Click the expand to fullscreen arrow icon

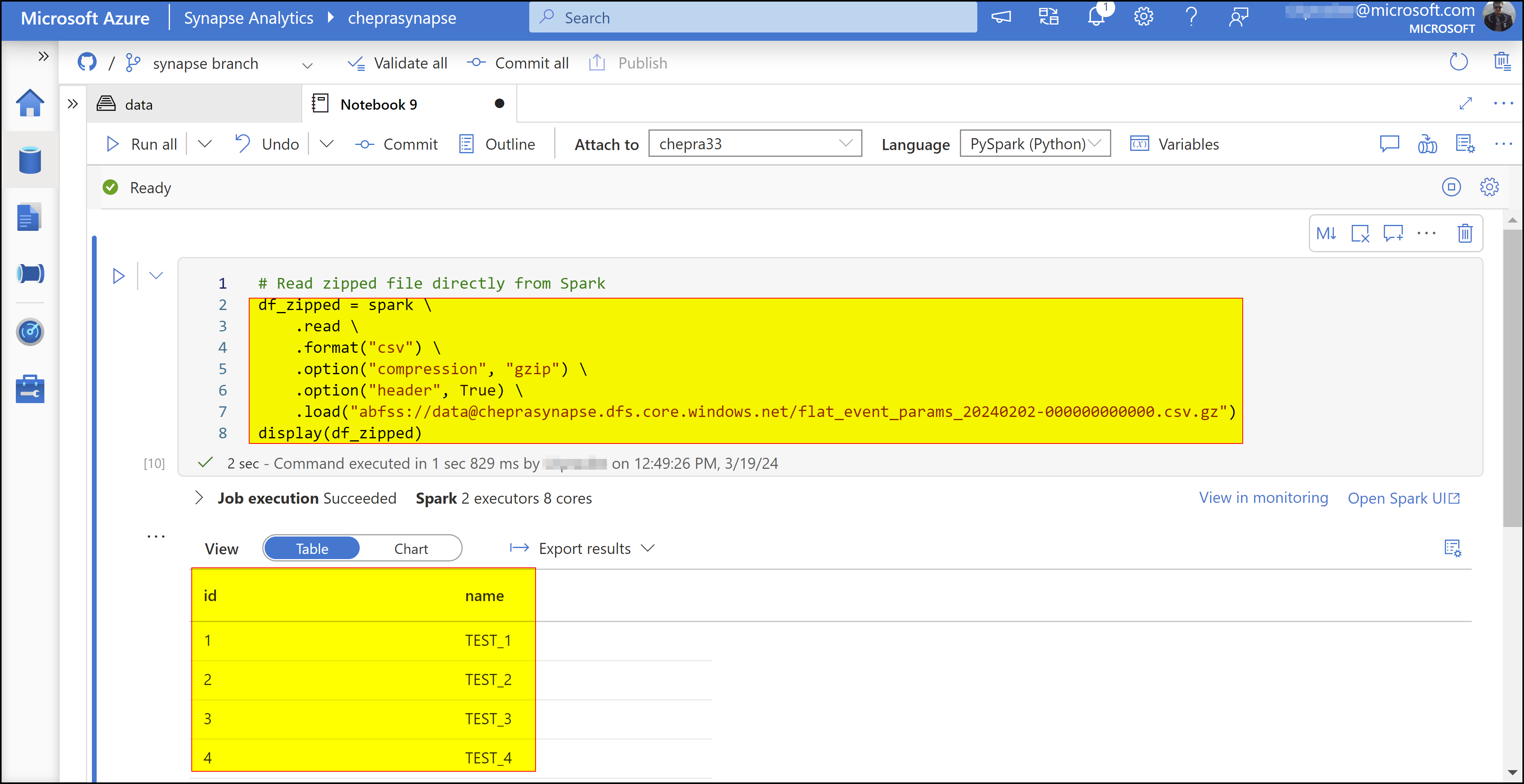1465,103
